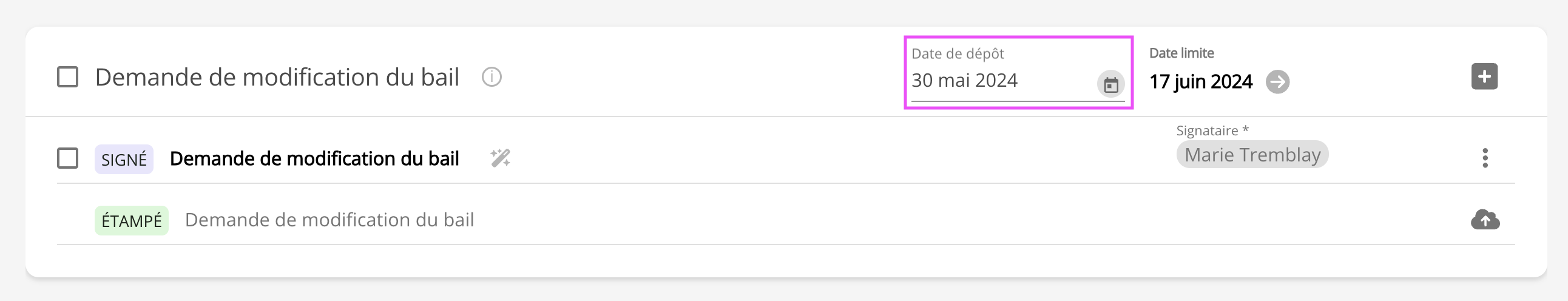
Task: Click the Date limite label
Action: (x=1181, y=53)
